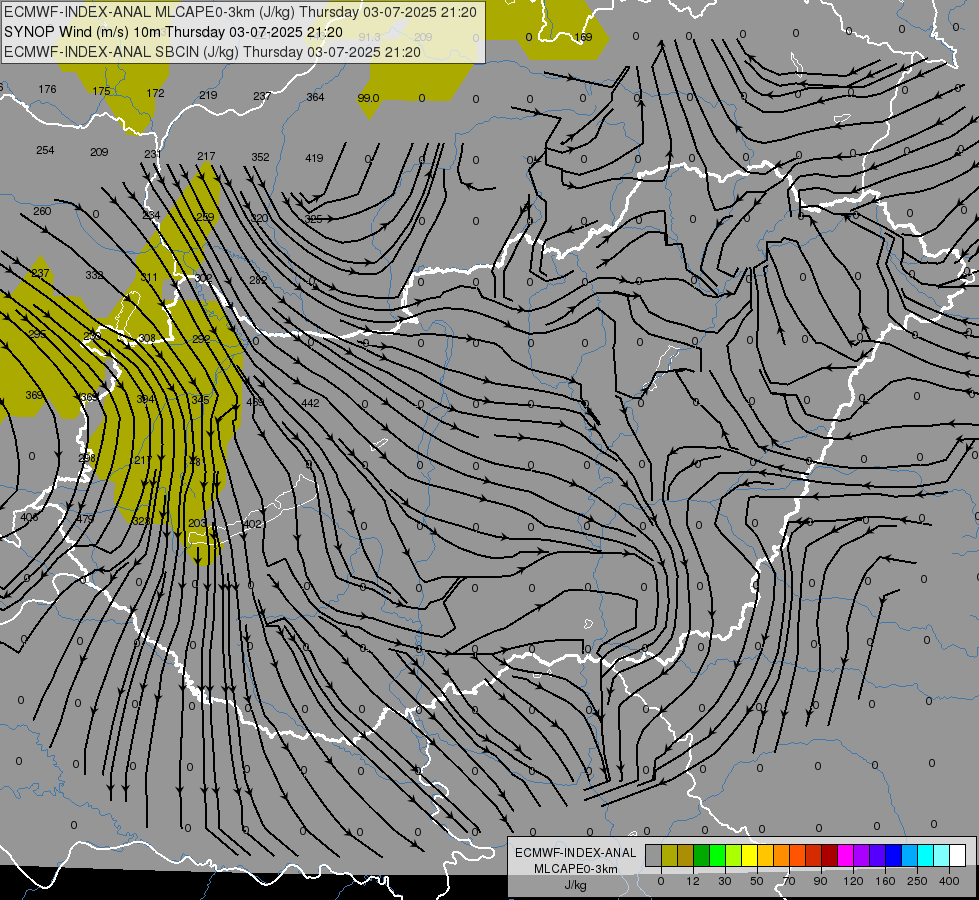Click the map value 442

pos(310,403)
